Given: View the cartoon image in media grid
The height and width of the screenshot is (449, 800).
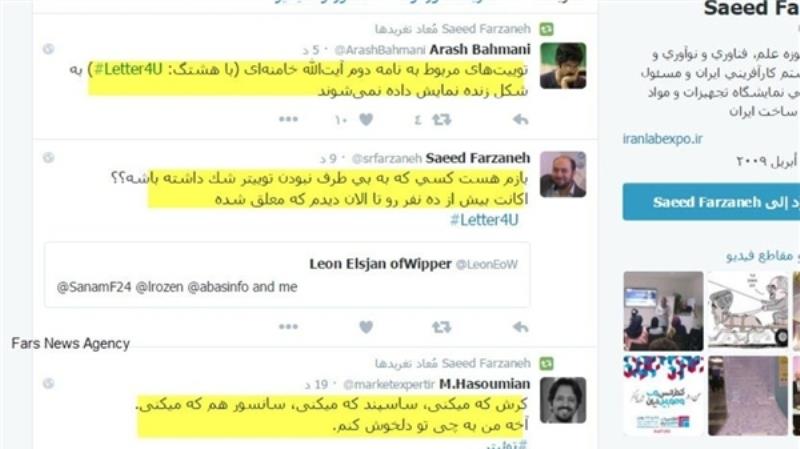Looking at the screenshot, I should tap(748, 310).
